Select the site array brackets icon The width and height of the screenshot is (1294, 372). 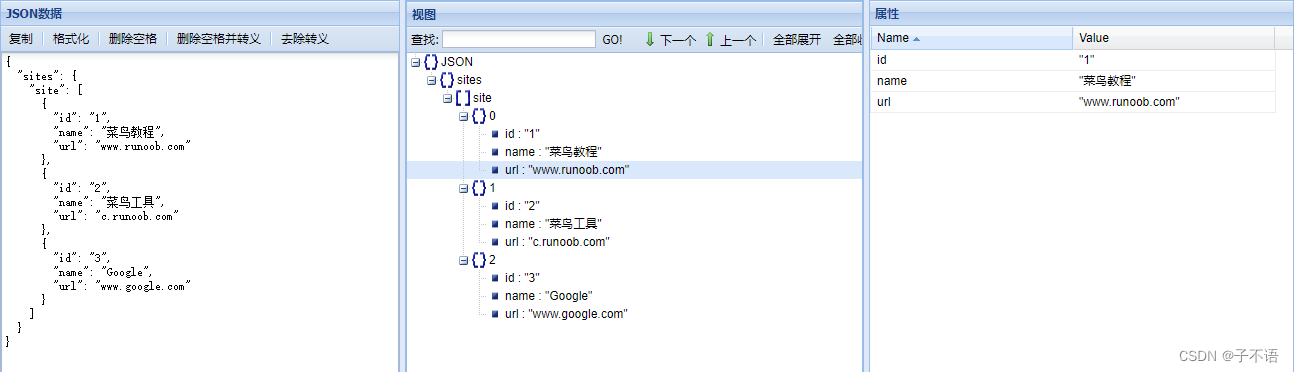[463, 98]
